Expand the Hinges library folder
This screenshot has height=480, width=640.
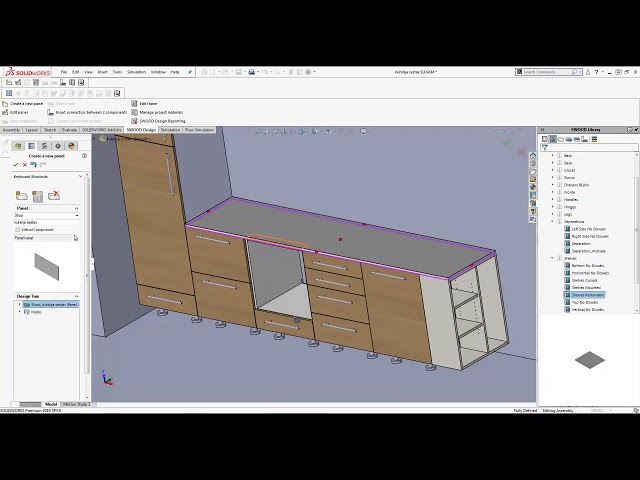(x=553, y=207)
